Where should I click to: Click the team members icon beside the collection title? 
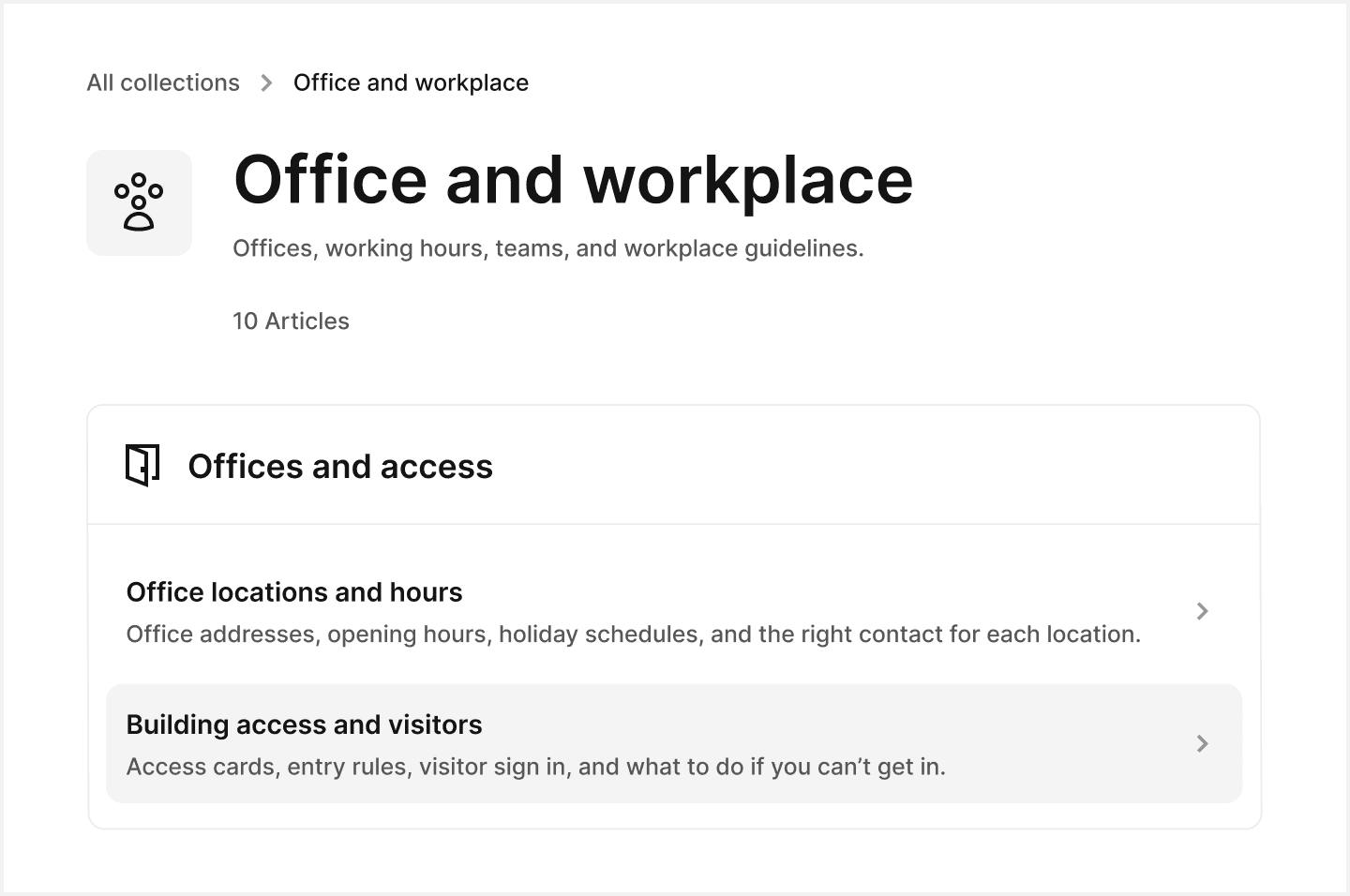click(139, 202)
